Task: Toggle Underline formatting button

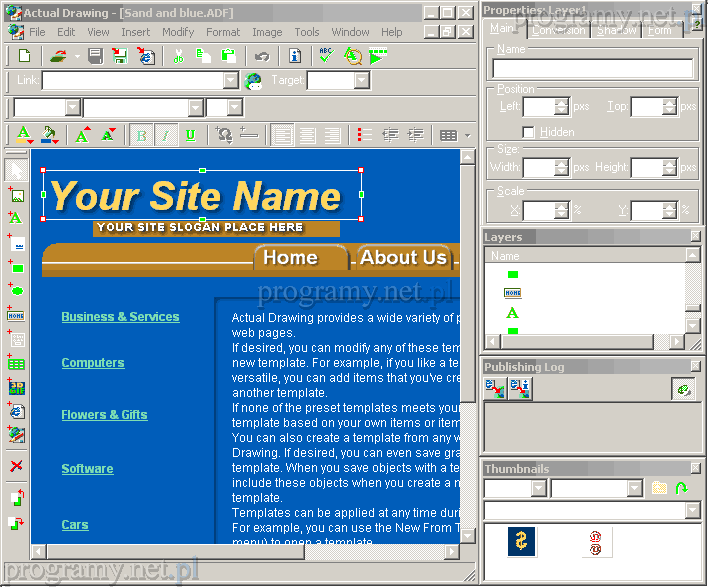Action: (189, 135)
